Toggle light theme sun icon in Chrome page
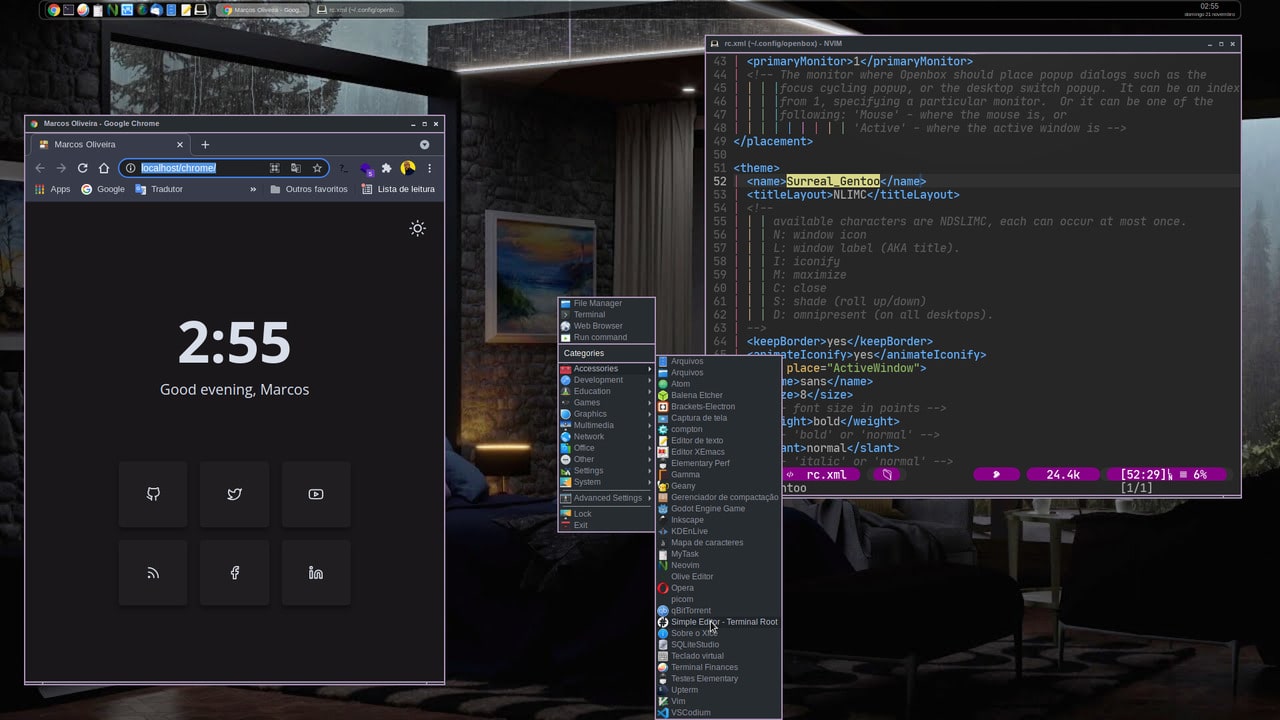This screenshot has height=720, width=1280. [418, 228]
